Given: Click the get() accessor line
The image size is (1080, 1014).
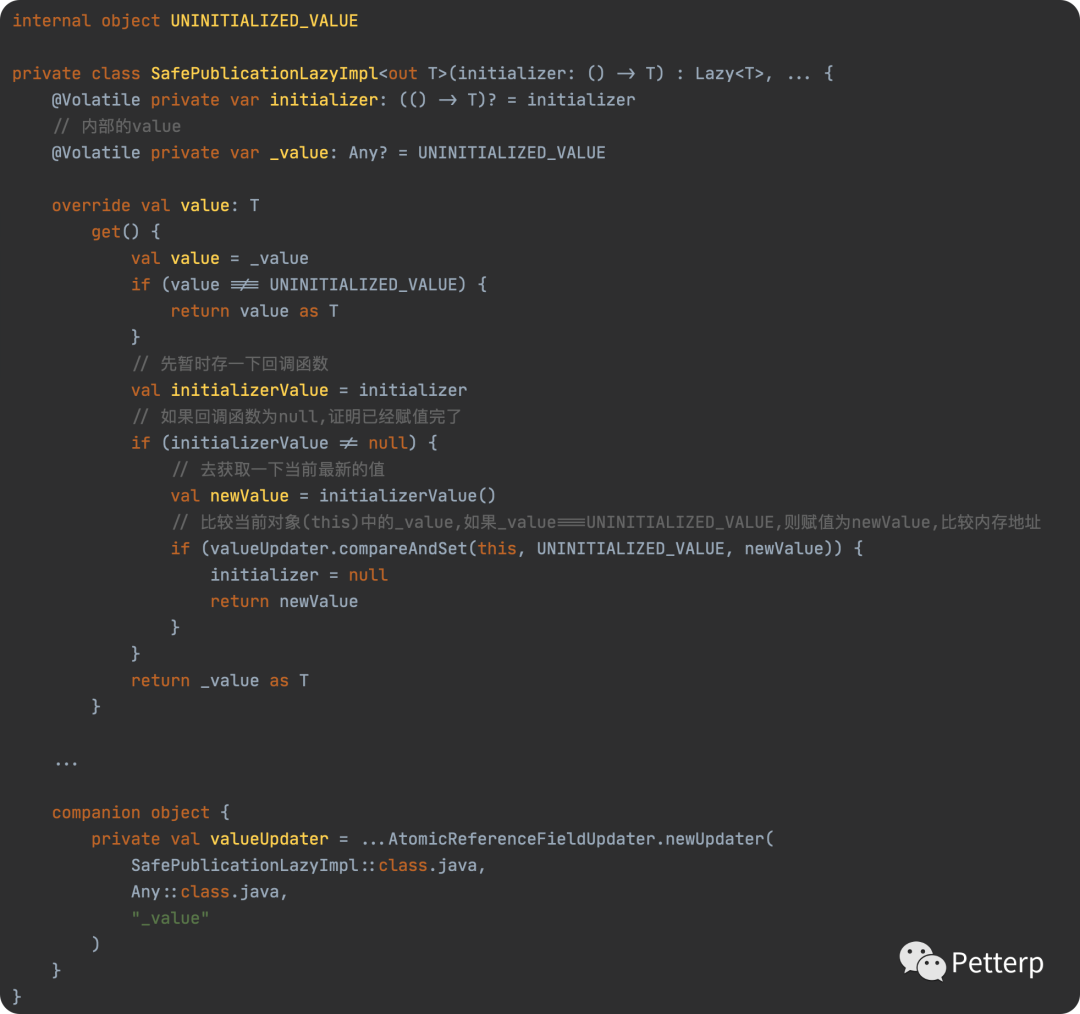Looking at the screenshot, I should [125, 232].
